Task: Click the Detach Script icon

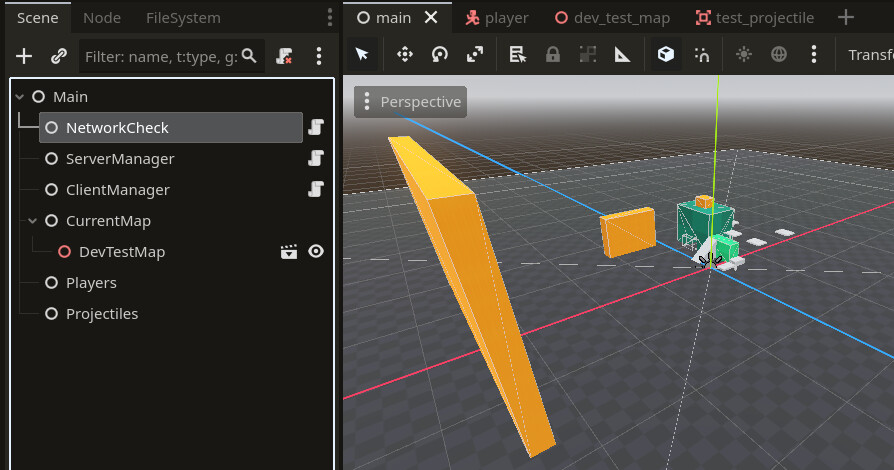Action: [x=284, y=56]
